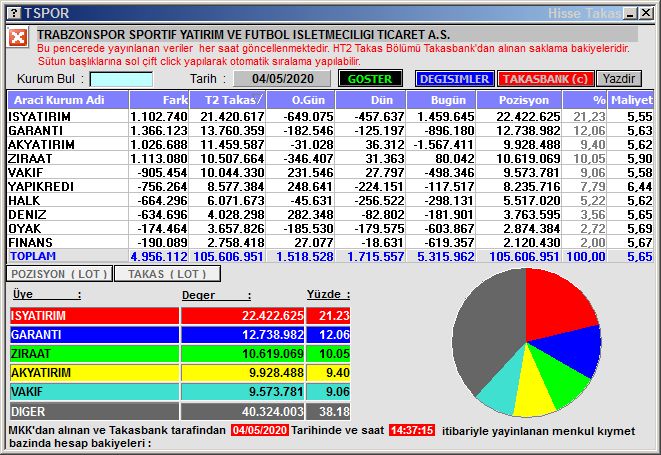
Task: Click the red TAKASBANK (c) button
Action: click(x=545, y=79)
